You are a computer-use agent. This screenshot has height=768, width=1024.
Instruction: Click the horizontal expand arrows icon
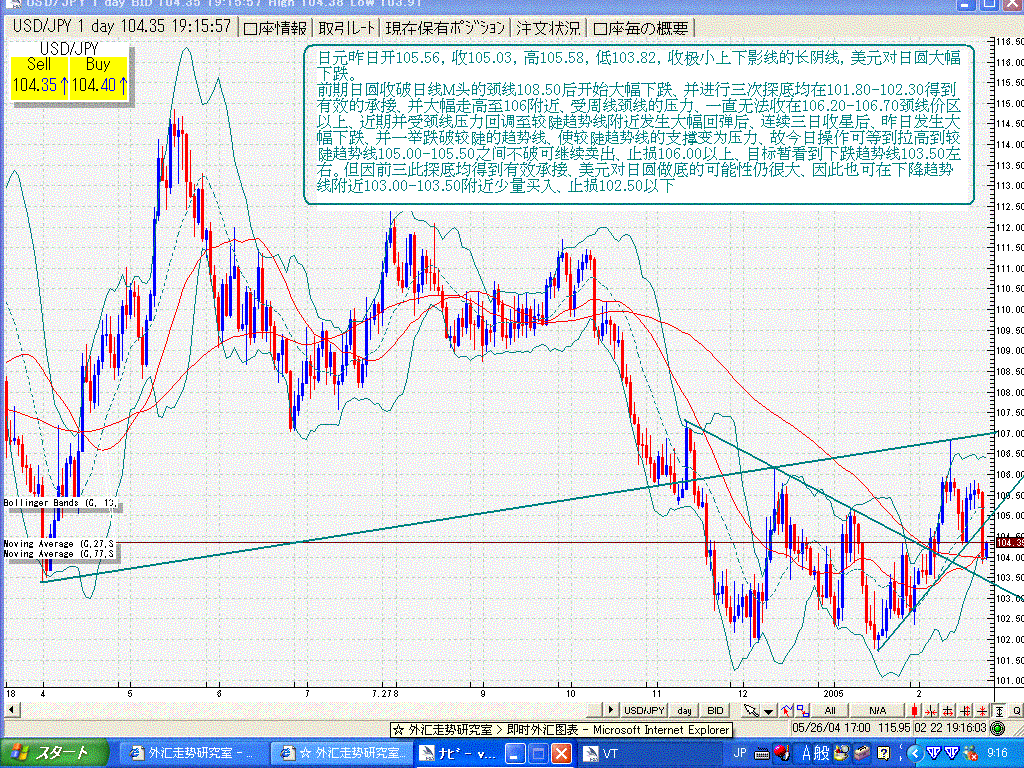point(948,711)
